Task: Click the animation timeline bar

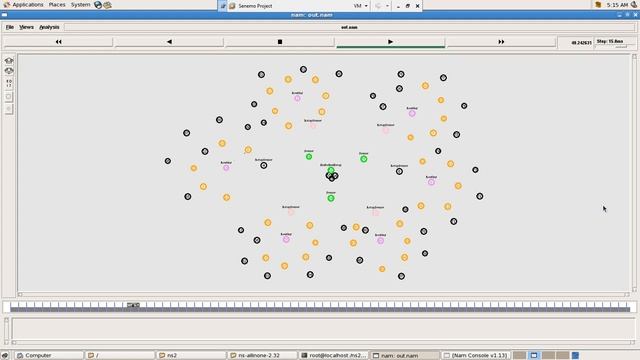Action: point(320,307)
